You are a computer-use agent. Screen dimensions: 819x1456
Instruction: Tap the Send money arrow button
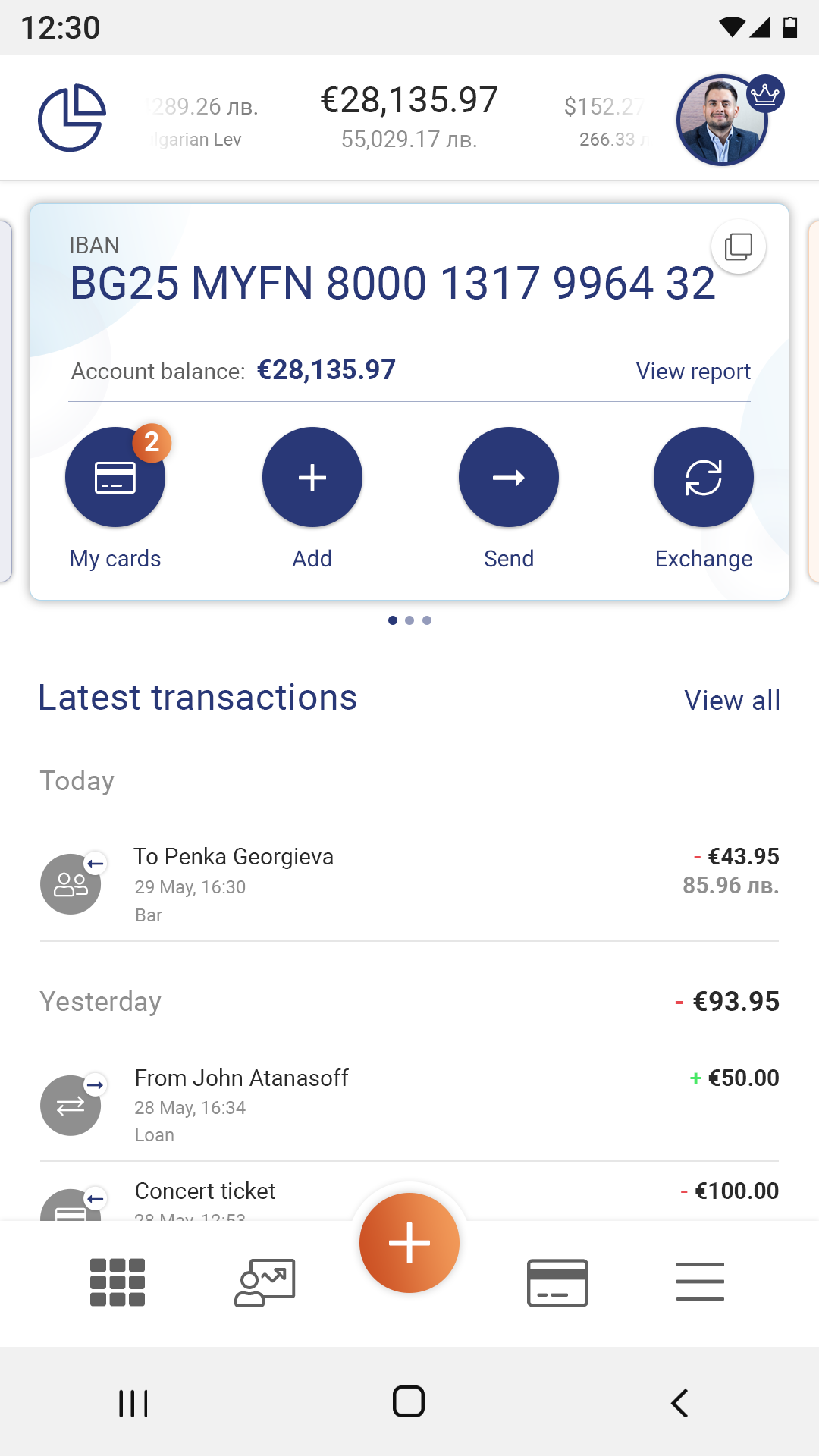(x=508, y=478)
